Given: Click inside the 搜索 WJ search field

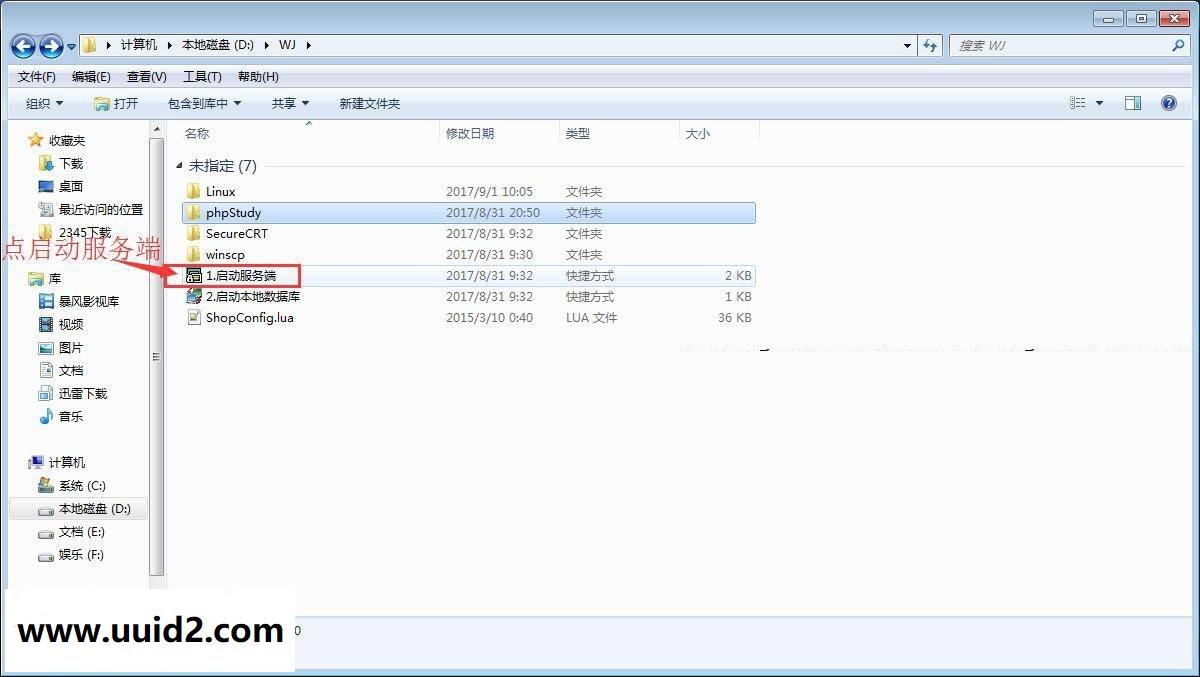Looking at the screenshot, I should [1060, 45].
